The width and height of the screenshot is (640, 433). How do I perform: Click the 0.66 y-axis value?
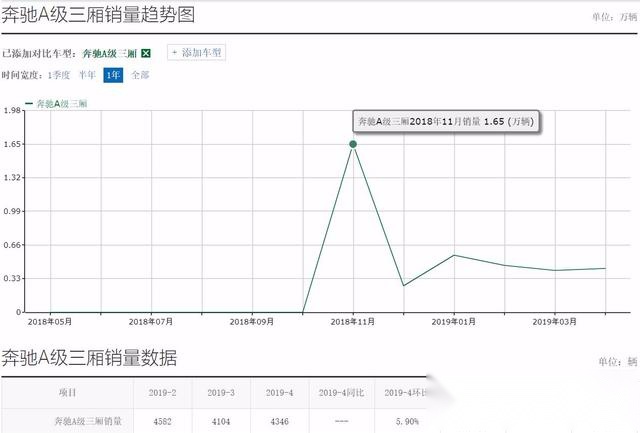click(x=12, y=245)
